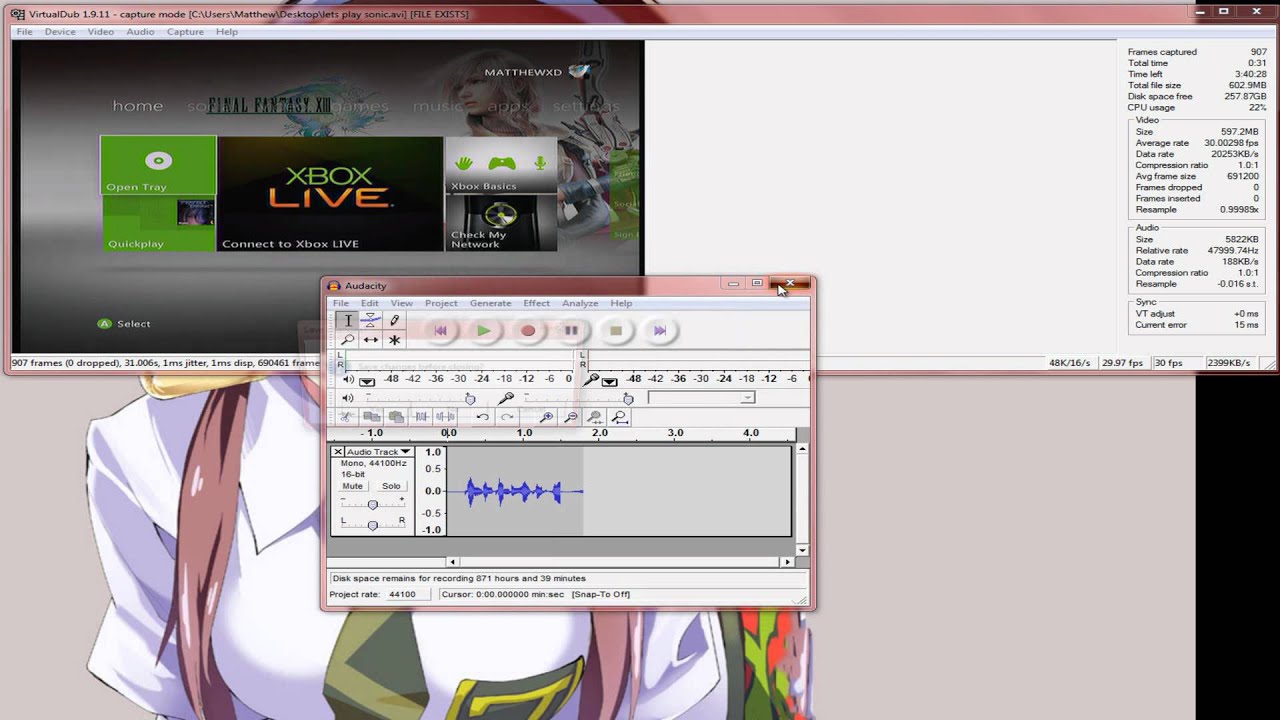Viewport: 1280px width, 720px height.
Task: Click 'Connect to Xbox LIVE' tile in preview
Action: (330, 194)
